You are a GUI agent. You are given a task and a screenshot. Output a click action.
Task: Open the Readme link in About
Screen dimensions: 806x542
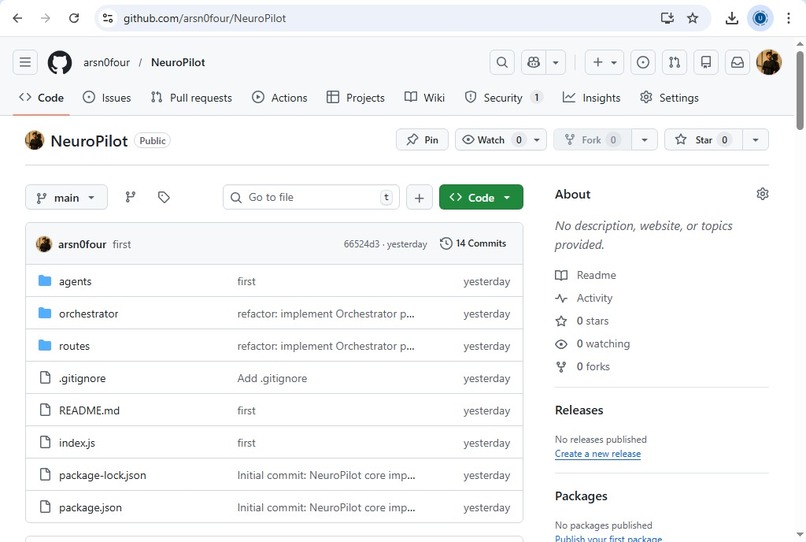(585, 275)
